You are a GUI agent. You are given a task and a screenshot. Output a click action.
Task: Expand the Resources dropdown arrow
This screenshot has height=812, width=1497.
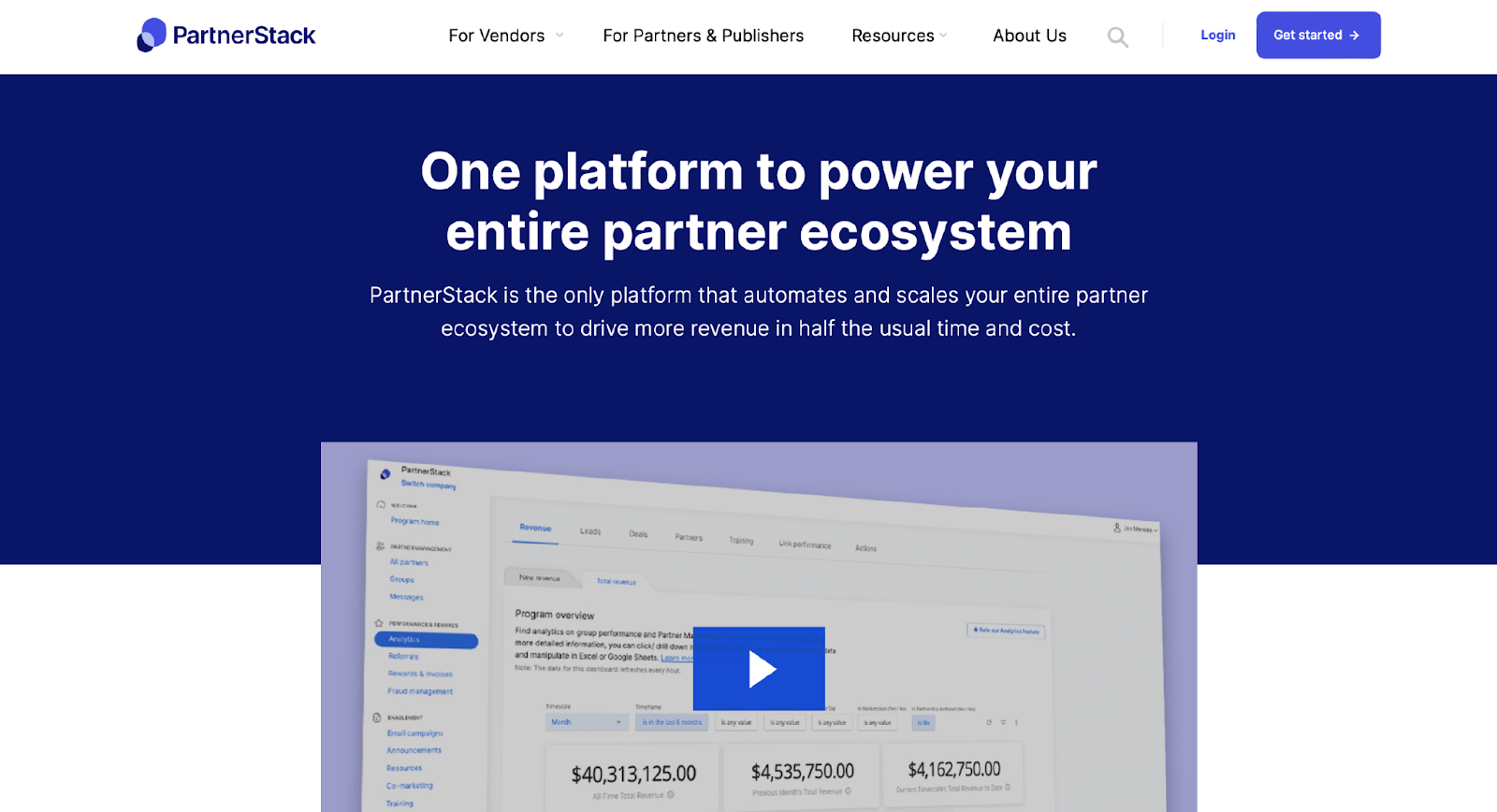pos(943,36)
